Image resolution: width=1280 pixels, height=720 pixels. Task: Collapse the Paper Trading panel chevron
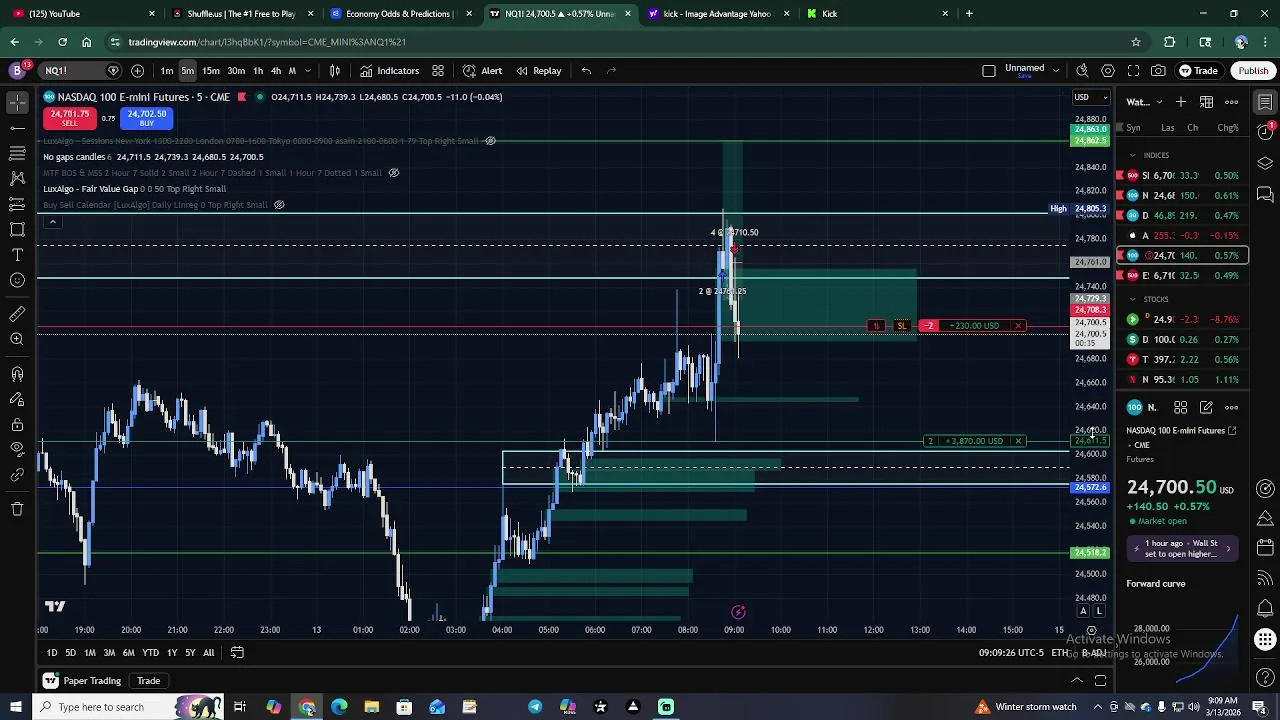(x=1077, y=681)
